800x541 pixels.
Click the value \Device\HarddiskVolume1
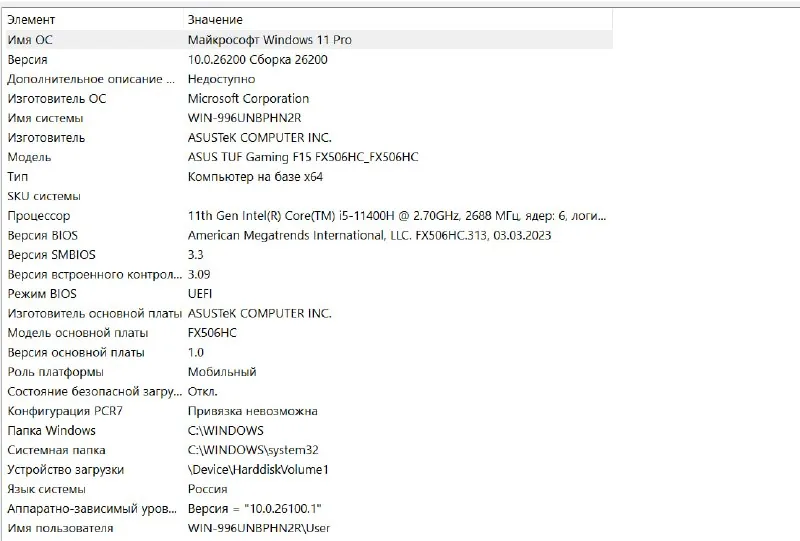pyautogui.click(x=258, y=470)
